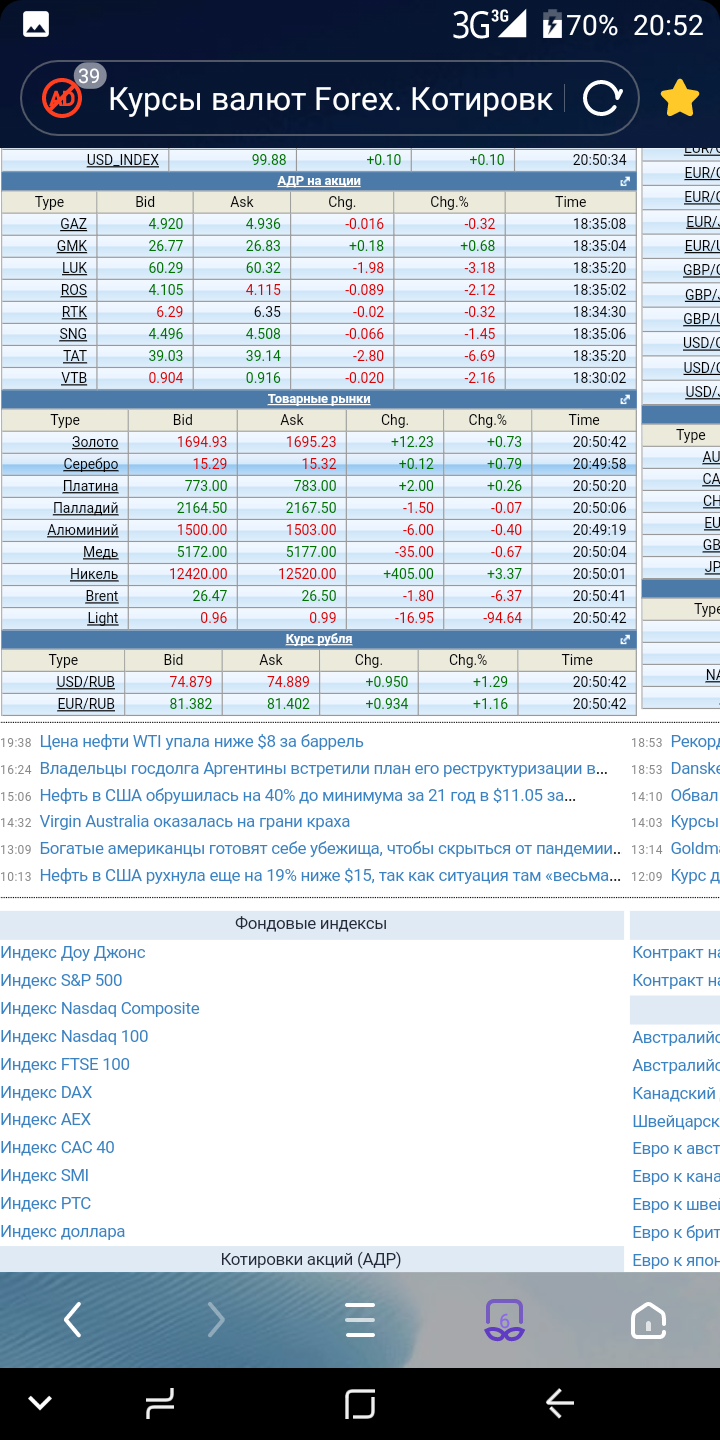Read news about WTI falling below $8
This screenshot has width=720, height=1440.
click(x=202, y=742)
